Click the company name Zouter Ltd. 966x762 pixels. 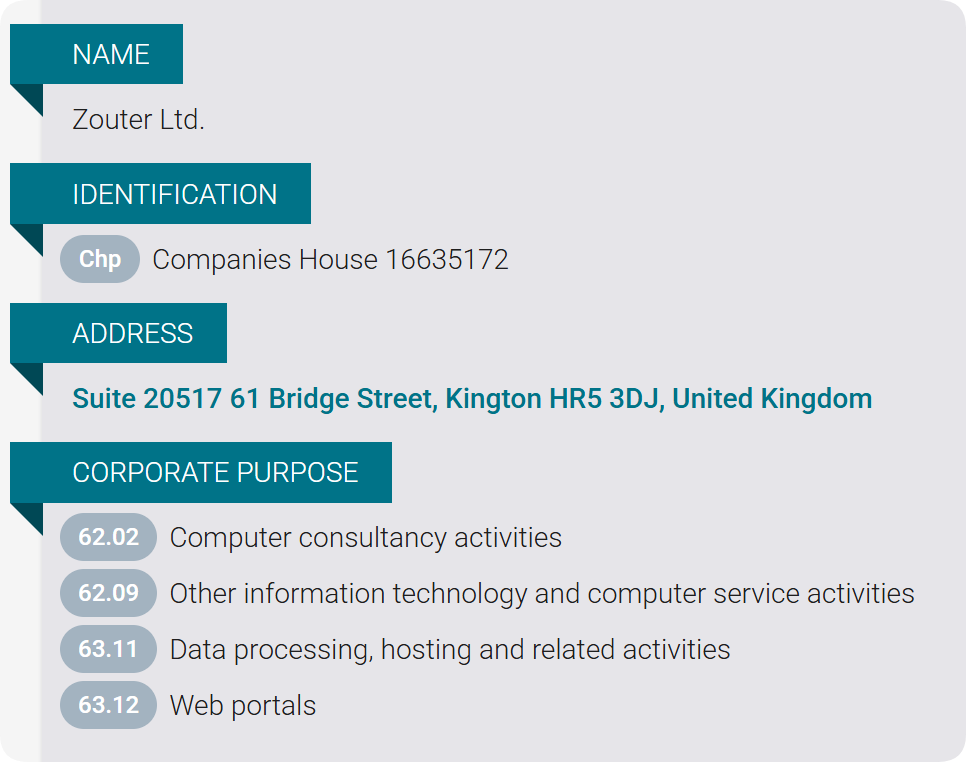coord(138,120)
